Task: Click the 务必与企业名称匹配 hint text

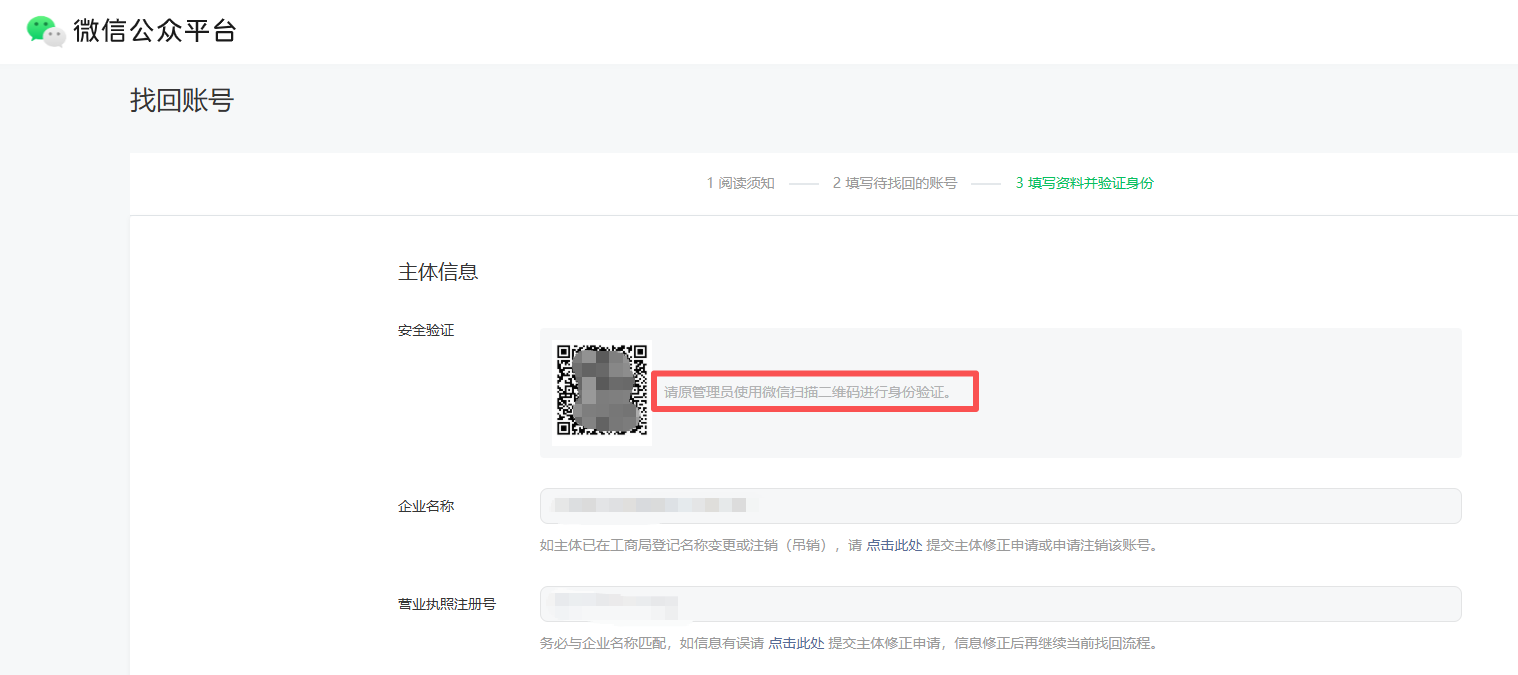Action: (850, 643)
